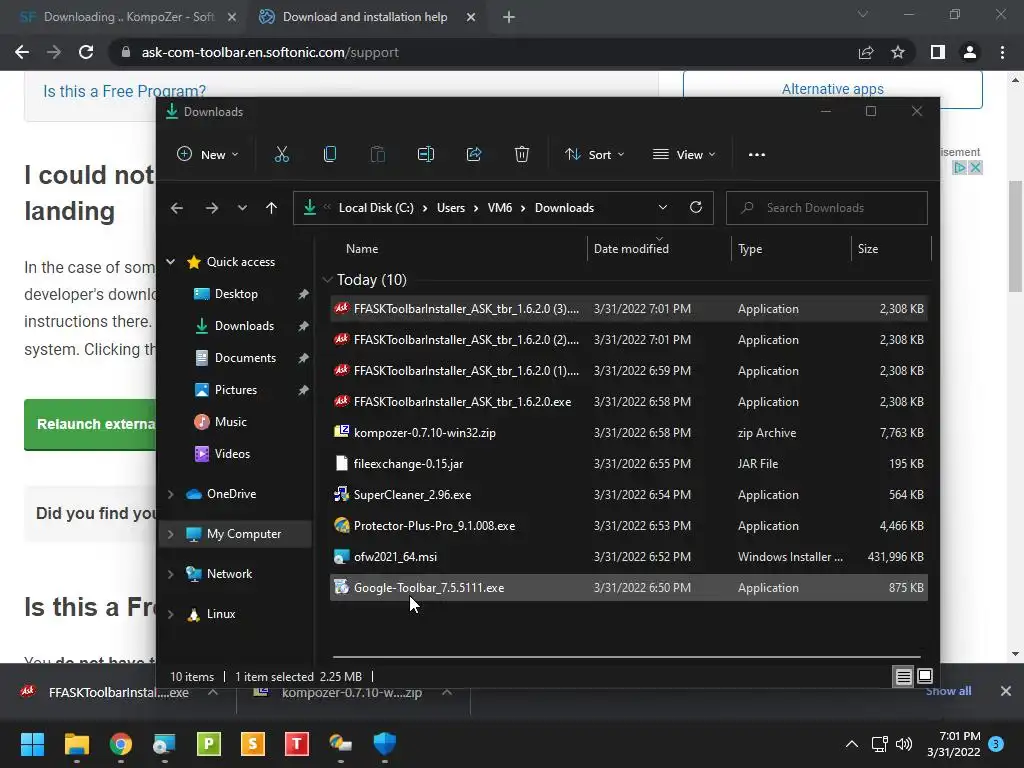Screen dimensions: 1024x768
Task: Open options for kompozer zip download item
Action: click(x=447, y=692)
